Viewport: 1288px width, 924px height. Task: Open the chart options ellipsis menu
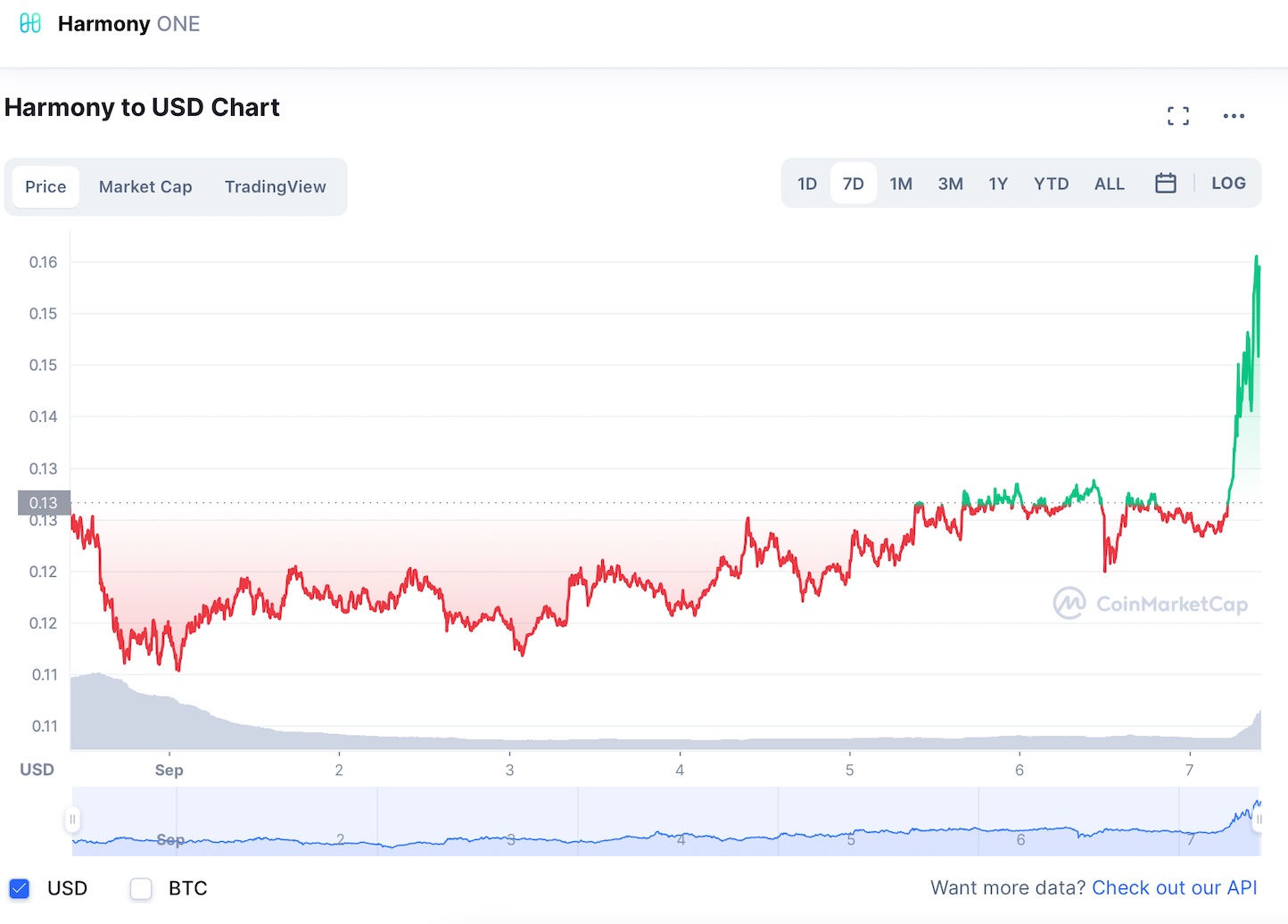point(1234,115)
